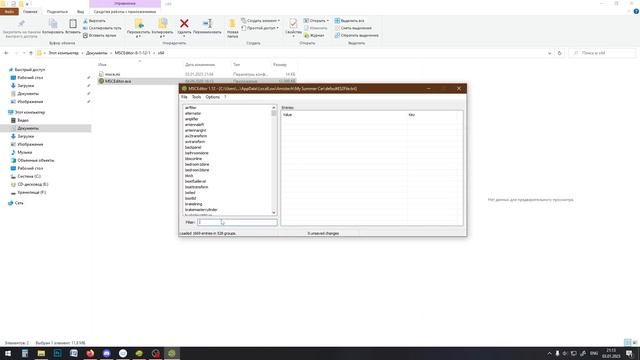Open the Open (Открыть) dropdown arrow

(x=328, y=21)
